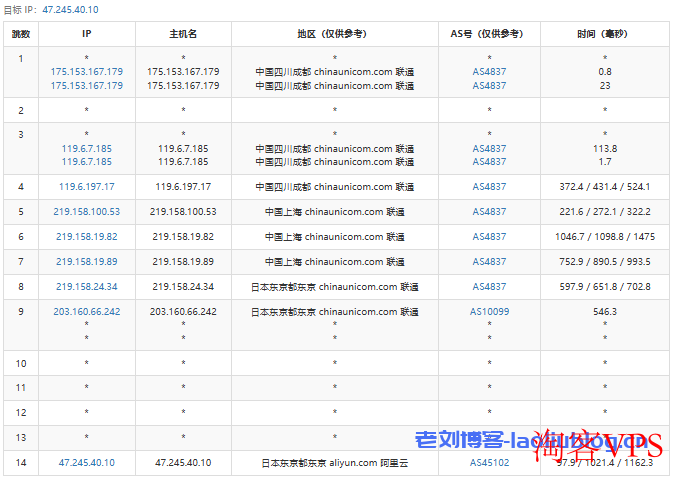Click the 跳数 column header

(x=21, y=34)
